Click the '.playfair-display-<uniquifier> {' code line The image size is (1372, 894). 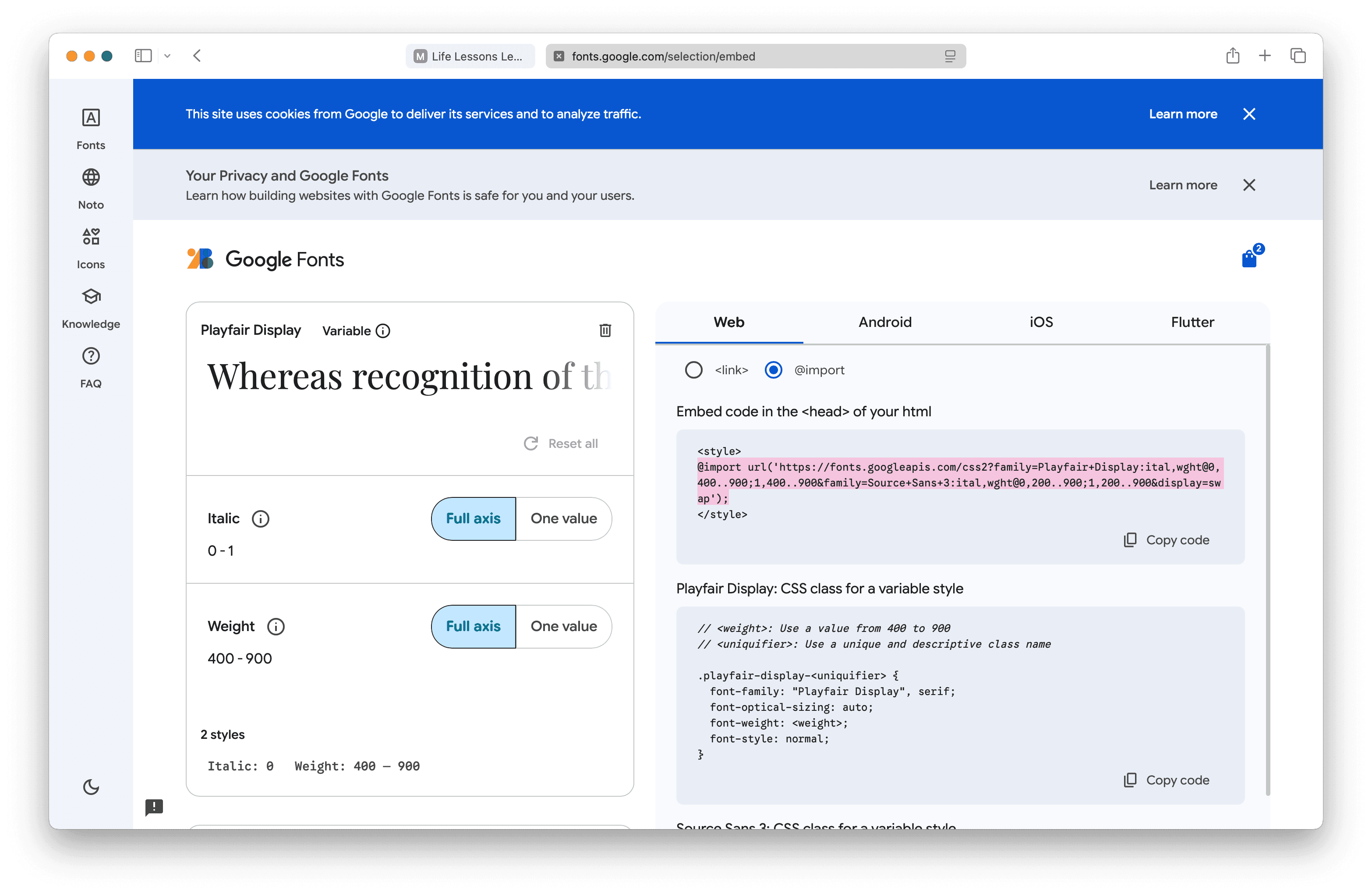click(x=798, y=676)
